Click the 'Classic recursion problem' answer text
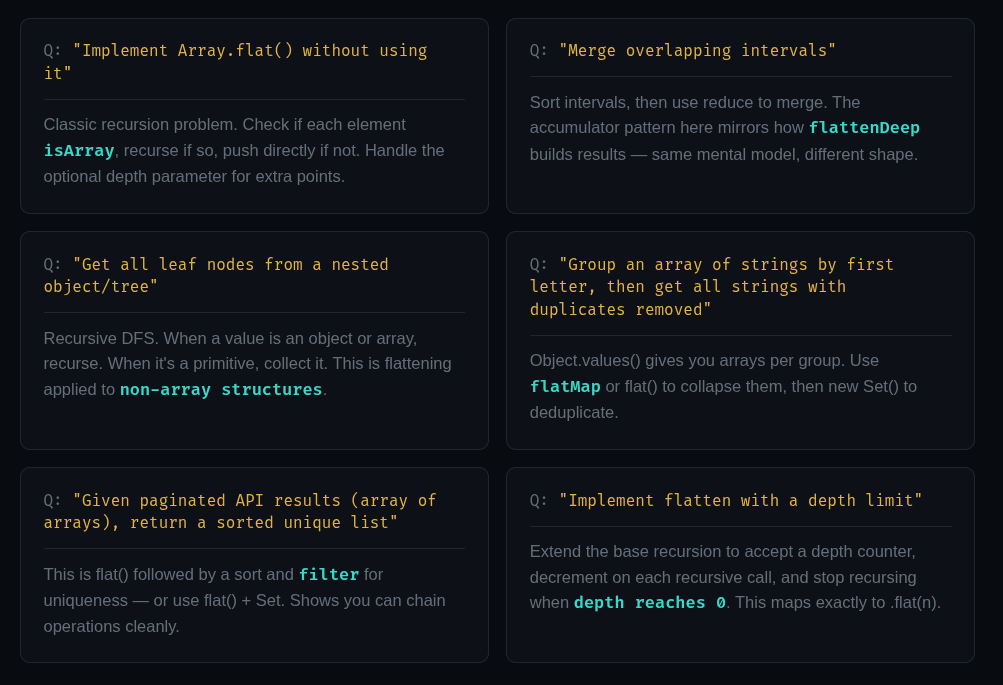1003x685 pixels. (244, 150)
